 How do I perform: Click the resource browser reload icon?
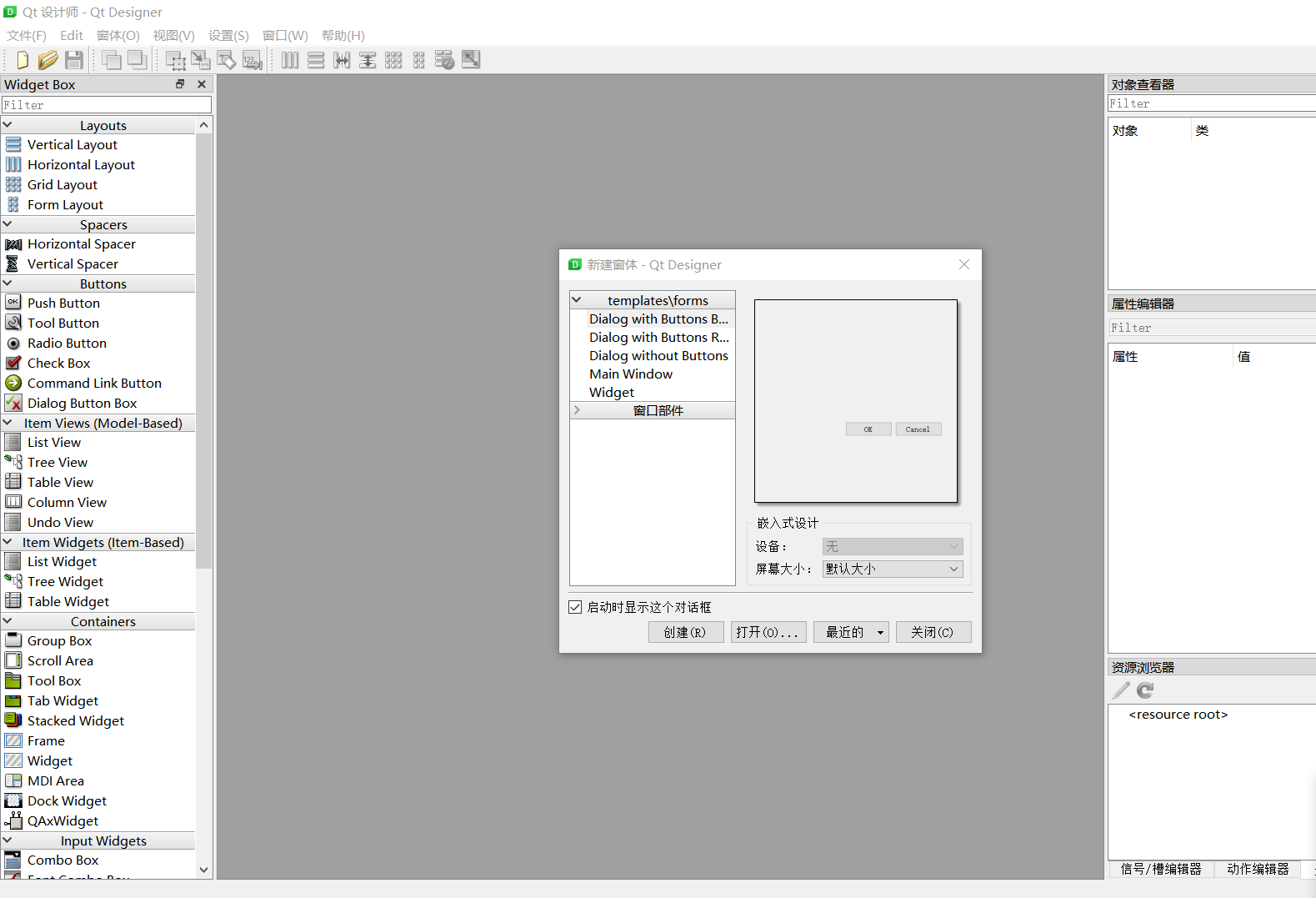1146,690
